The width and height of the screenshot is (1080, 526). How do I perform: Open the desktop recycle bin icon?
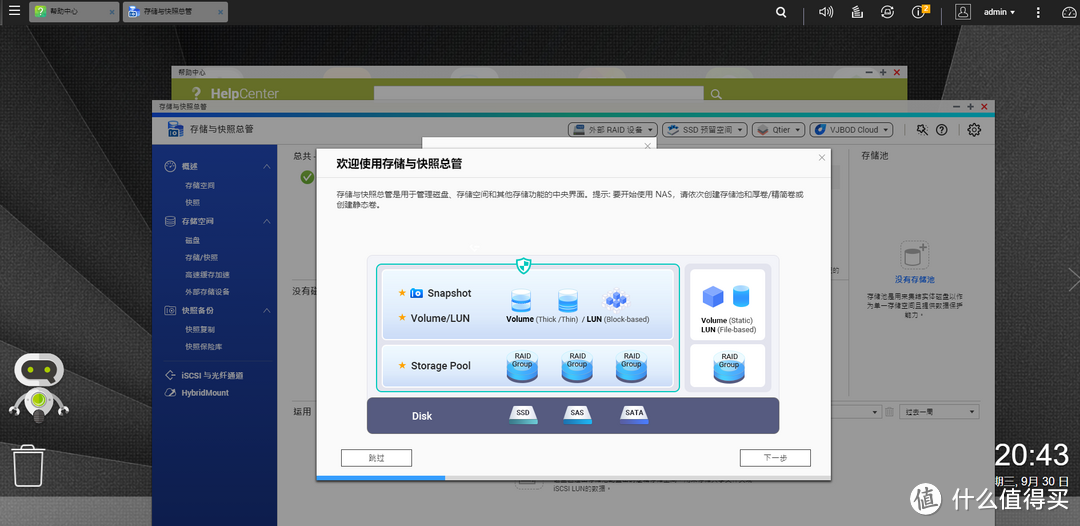click(28, 465)
